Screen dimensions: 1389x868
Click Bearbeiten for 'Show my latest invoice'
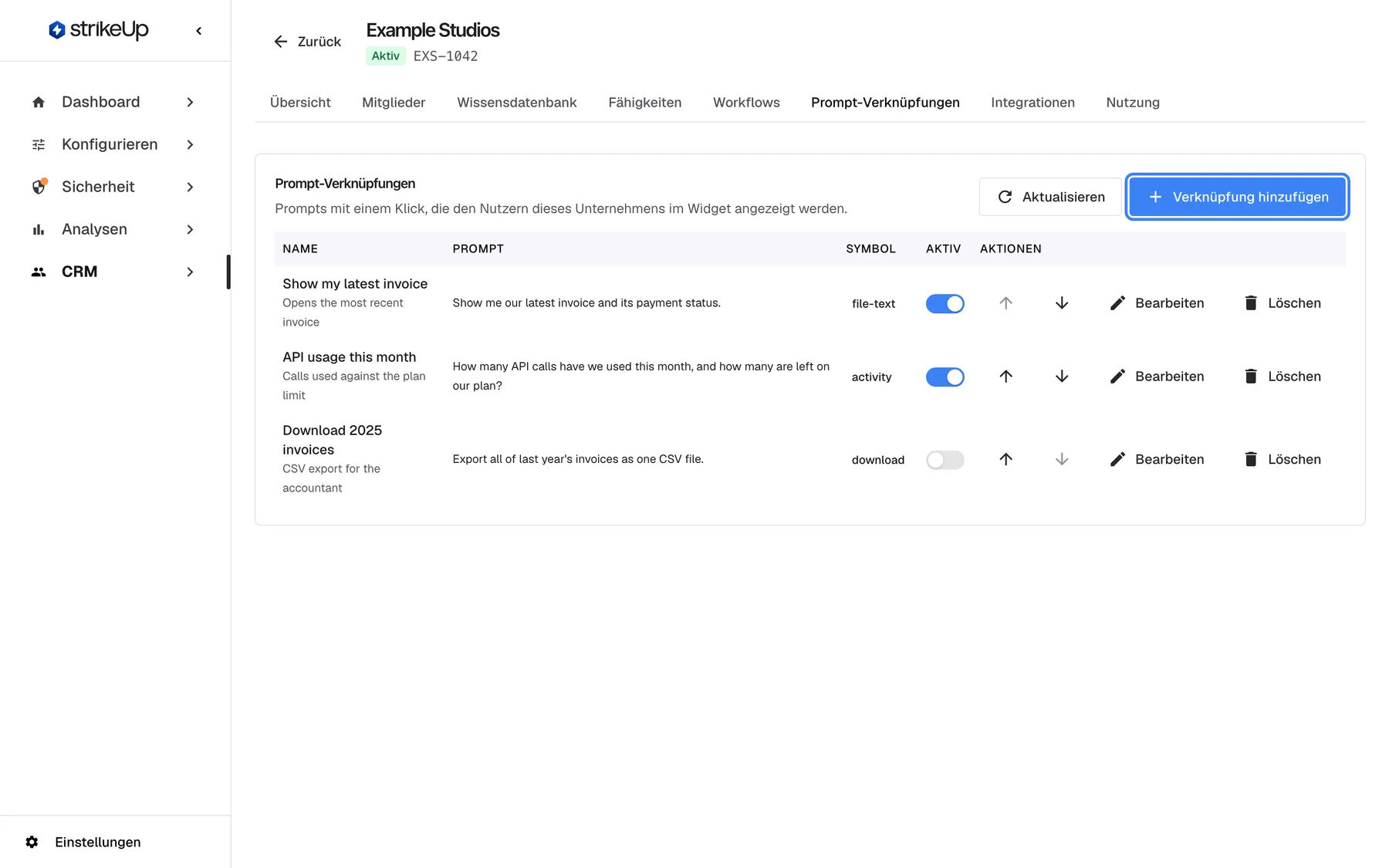[1157, 303]
